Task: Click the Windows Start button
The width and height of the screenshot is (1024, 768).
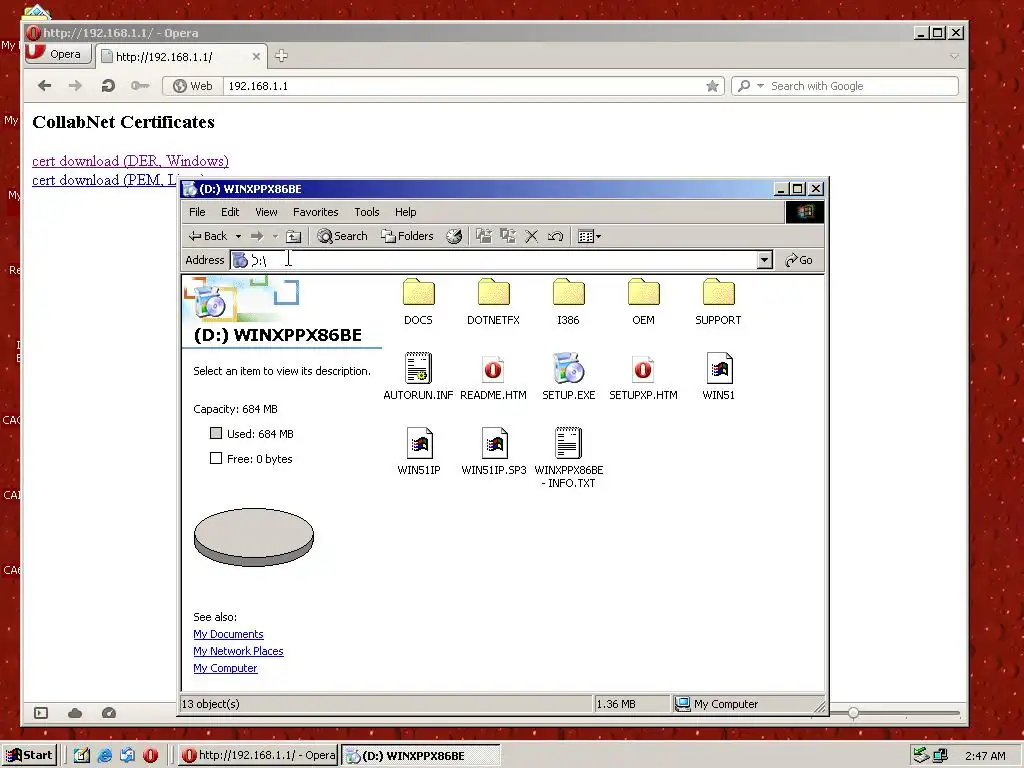Action: pyautogui.click(x=29, y=755)
